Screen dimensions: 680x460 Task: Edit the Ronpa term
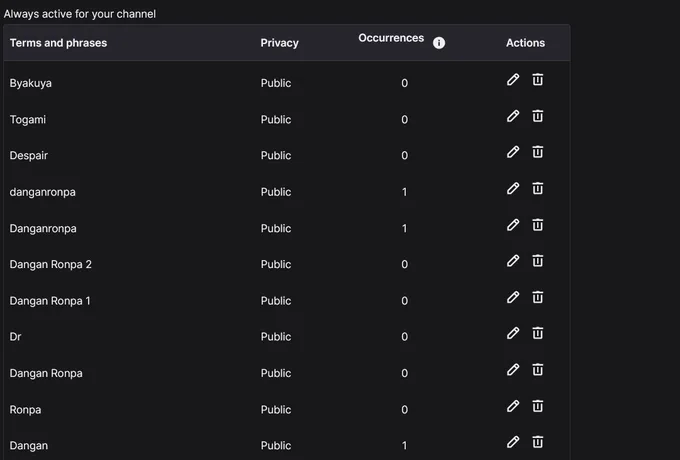[513, 406]
